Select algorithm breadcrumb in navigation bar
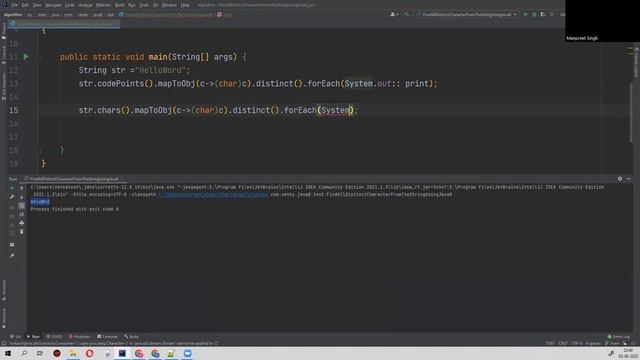640x360 pixels. [x=13, y=14]
